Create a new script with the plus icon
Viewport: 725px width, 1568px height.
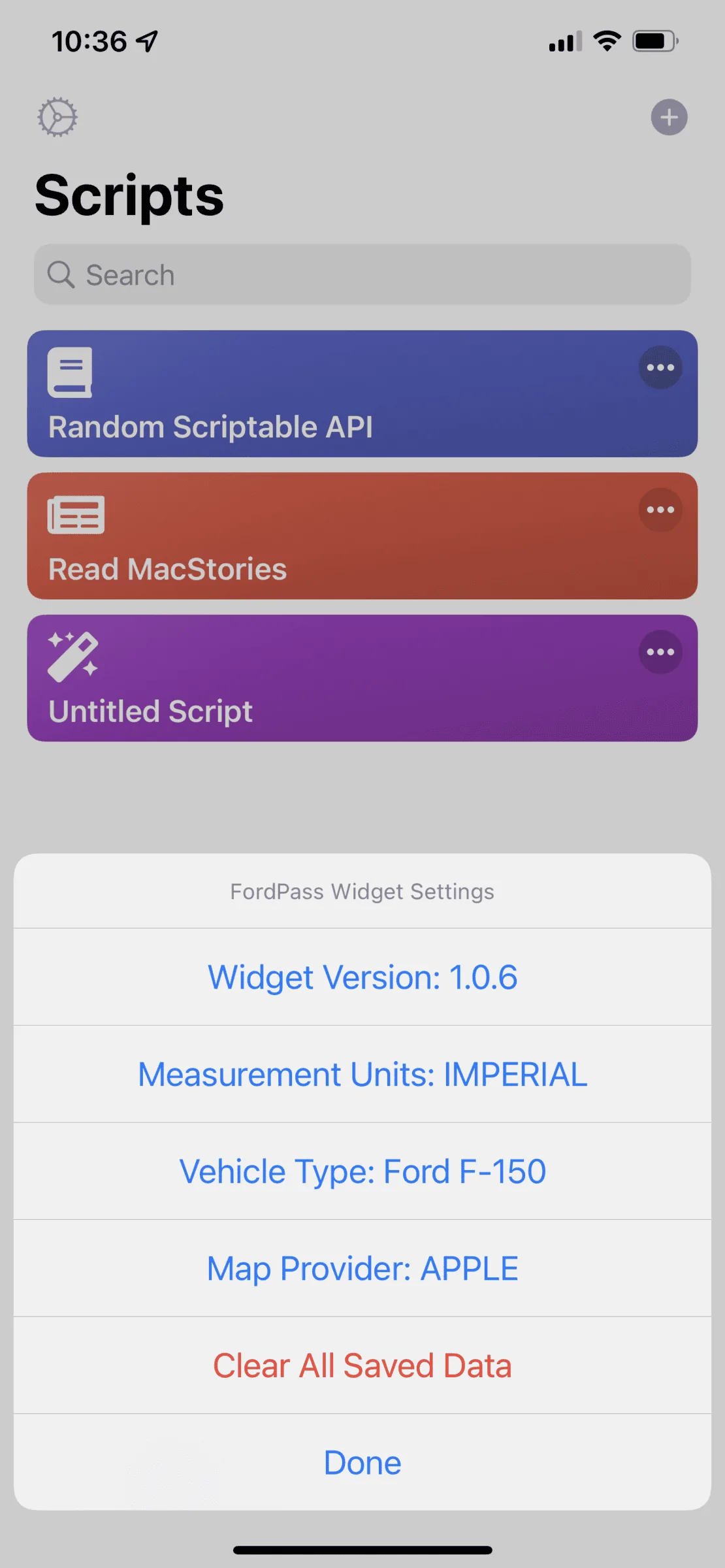[669, 118]
